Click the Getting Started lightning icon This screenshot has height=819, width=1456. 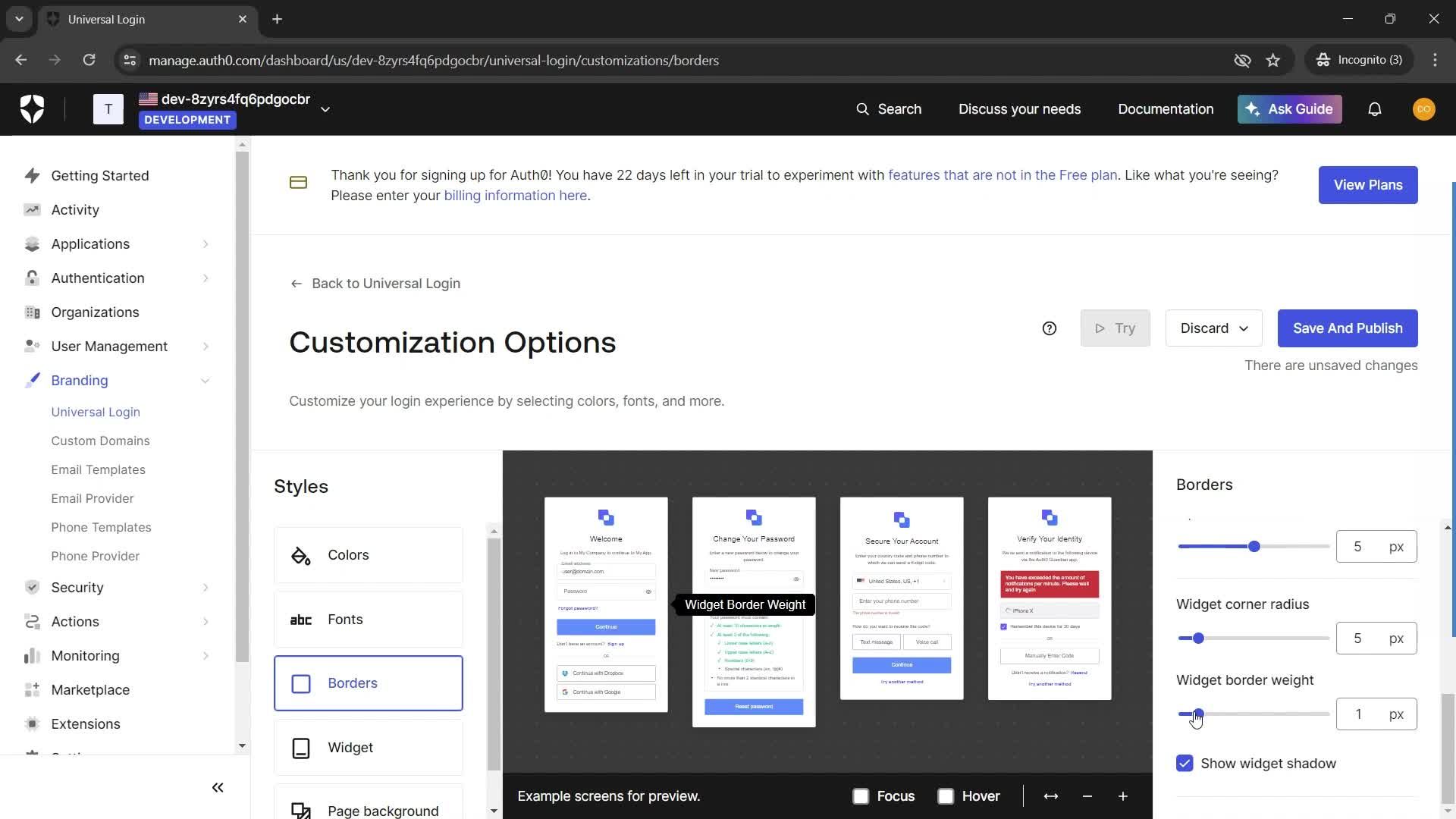pyautogui.click(x=32, y=176)
